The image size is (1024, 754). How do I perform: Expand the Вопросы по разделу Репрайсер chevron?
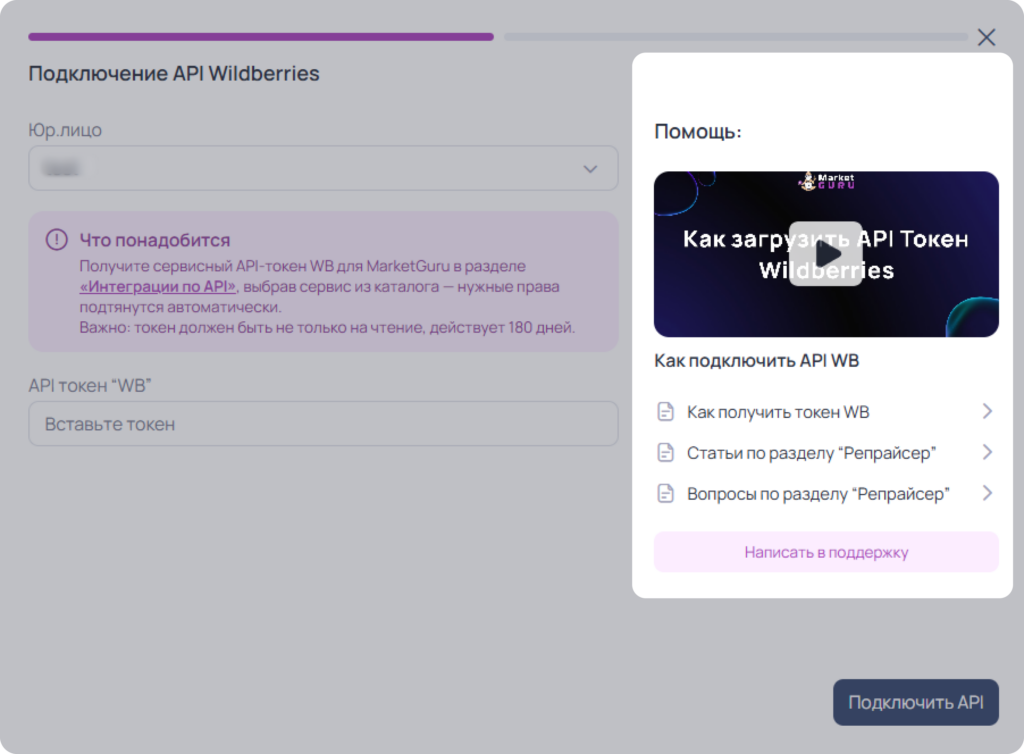point(987,493)
